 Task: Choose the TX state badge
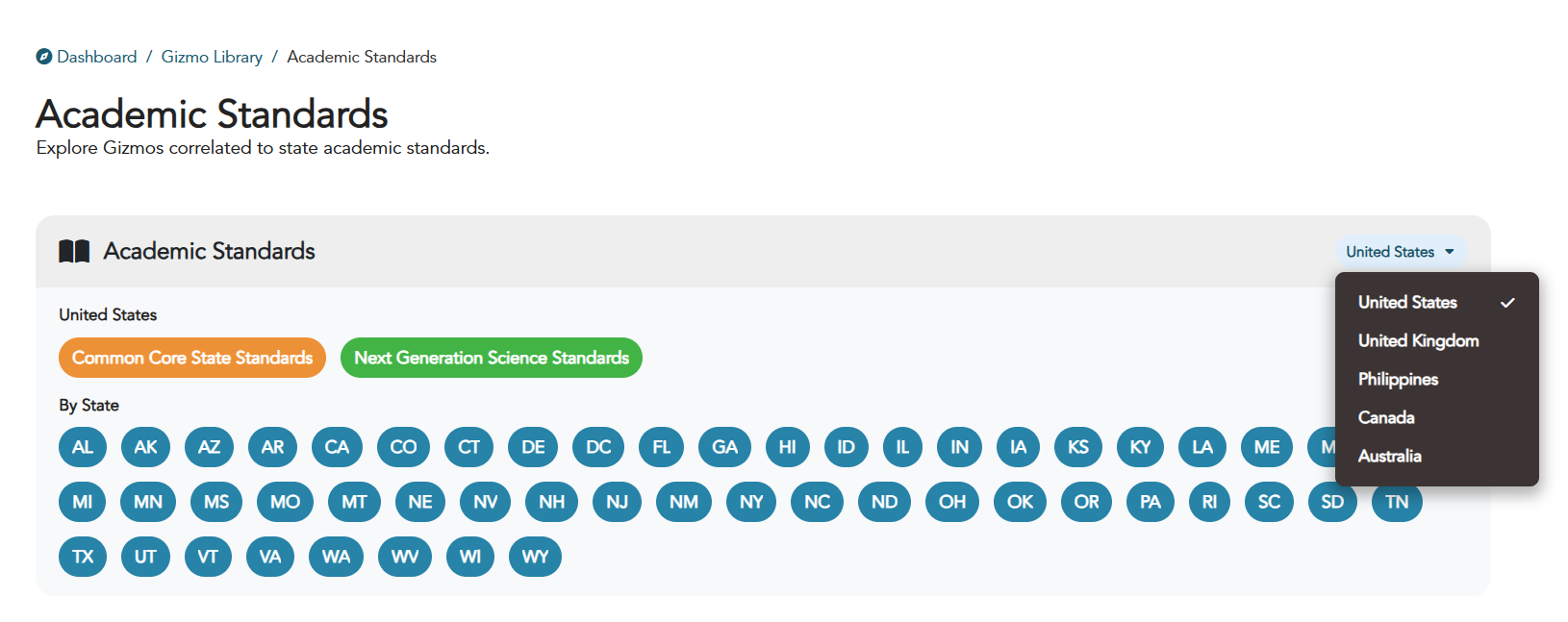pos(83,557)
